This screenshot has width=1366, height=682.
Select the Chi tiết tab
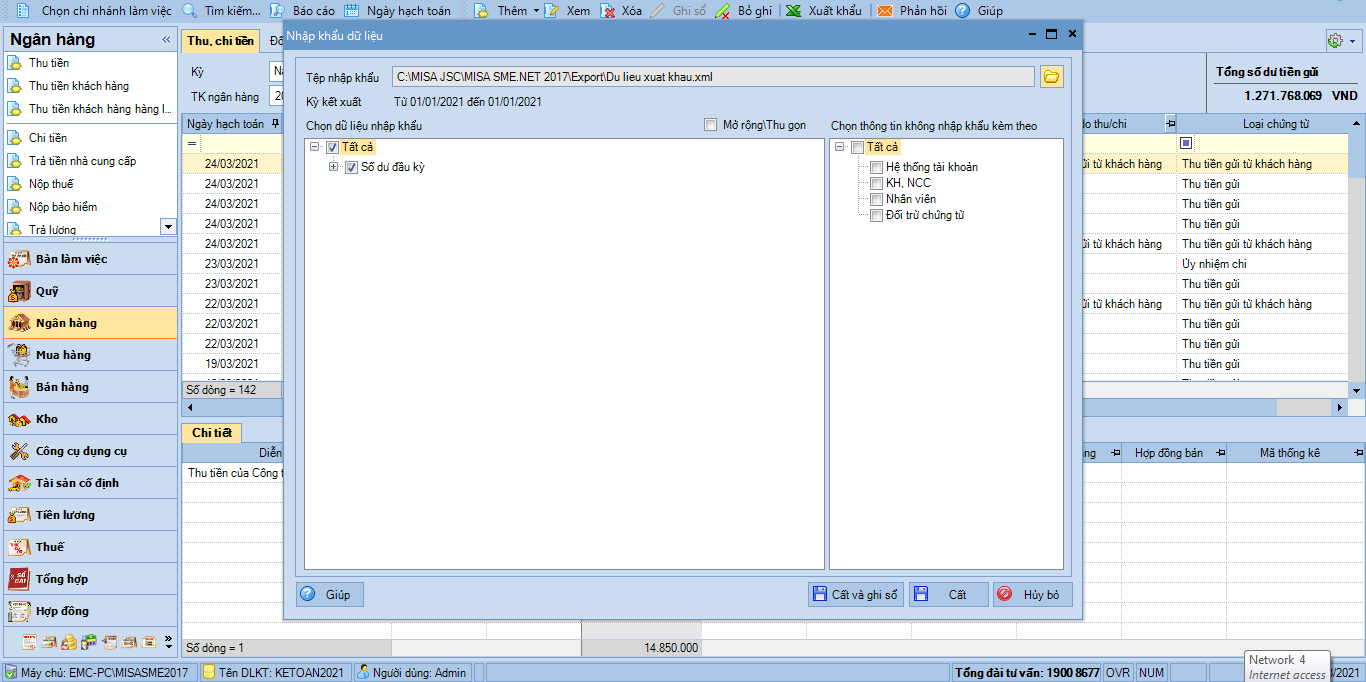(212, 433)
